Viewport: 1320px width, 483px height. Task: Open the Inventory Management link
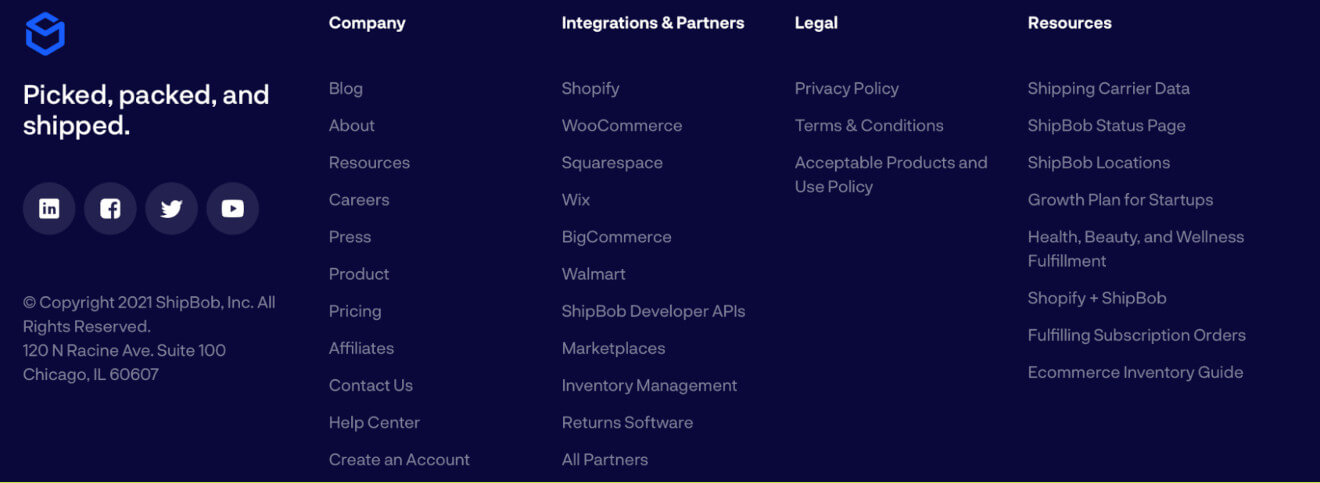[x=649, y=384]
